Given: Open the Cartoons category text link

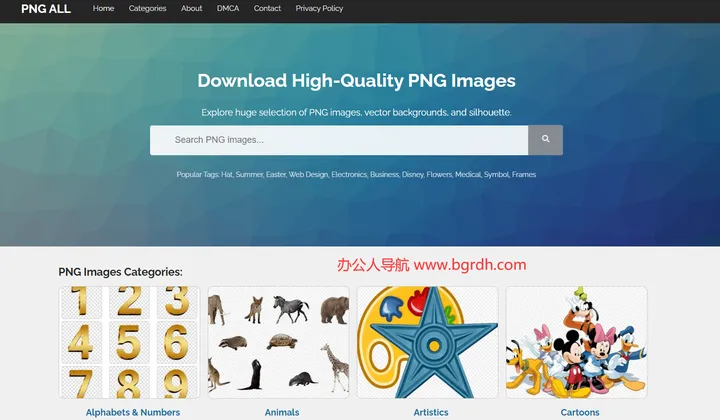Looking at the screenshot, I should pyautogui.click(x=580, y=412).
